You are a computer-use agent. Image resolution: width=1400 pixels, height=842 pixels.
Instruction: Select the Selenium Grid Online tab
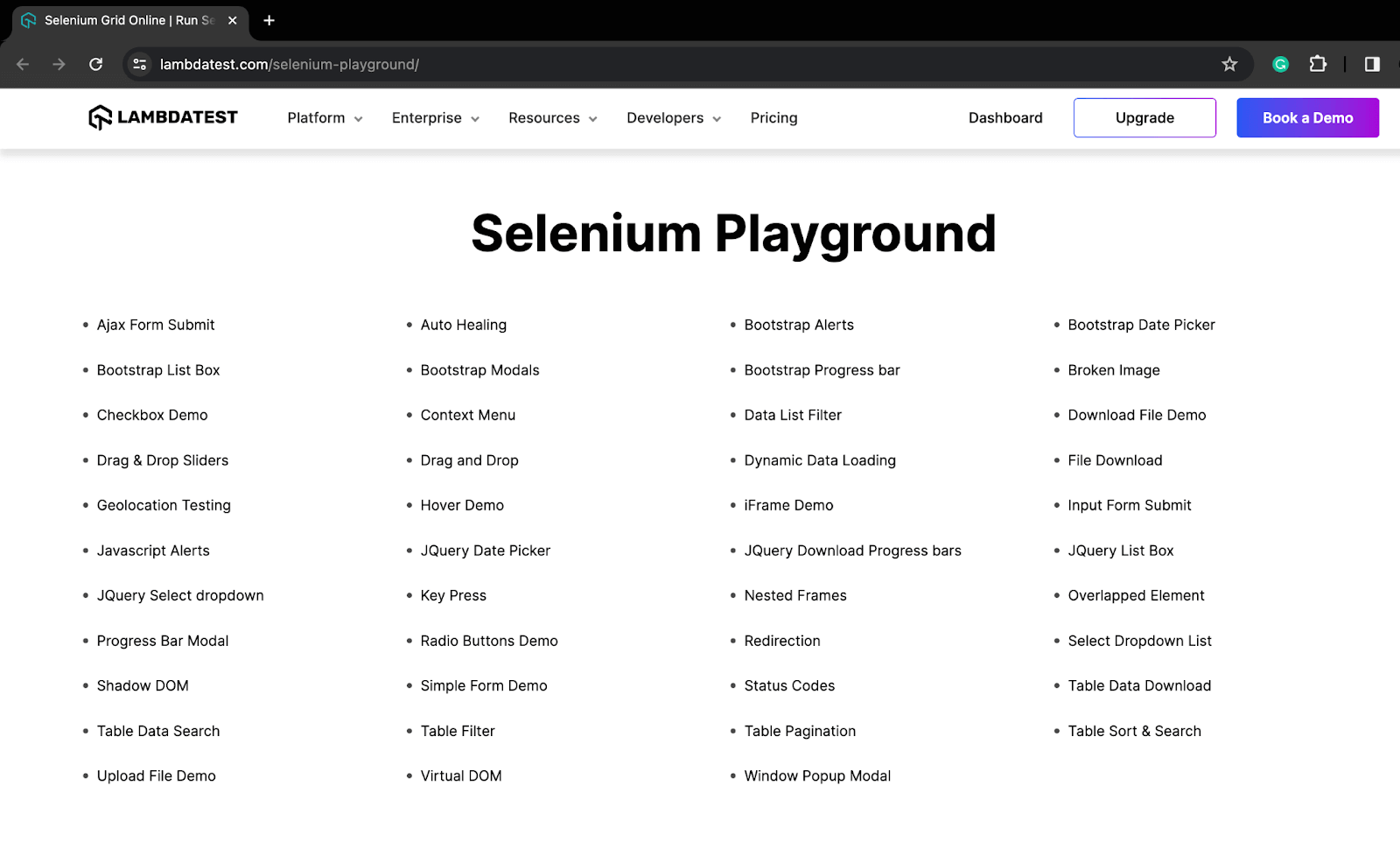129,20
